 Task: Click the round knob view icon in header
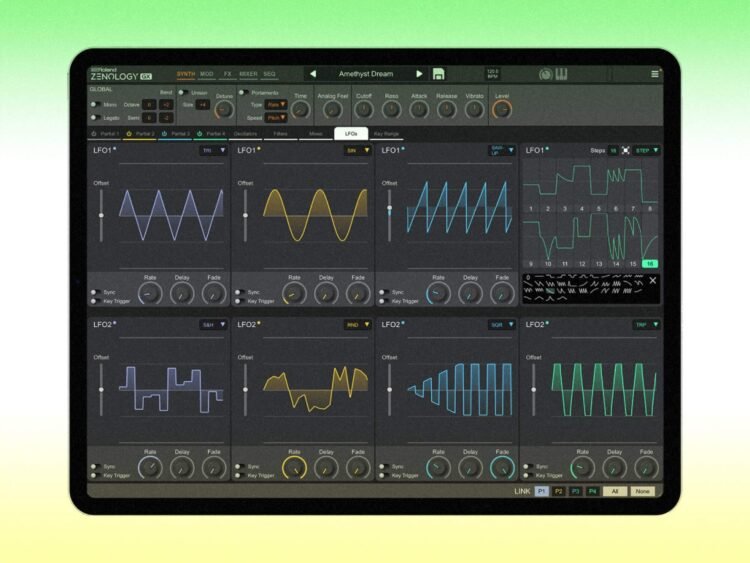(x=546, y=74)
